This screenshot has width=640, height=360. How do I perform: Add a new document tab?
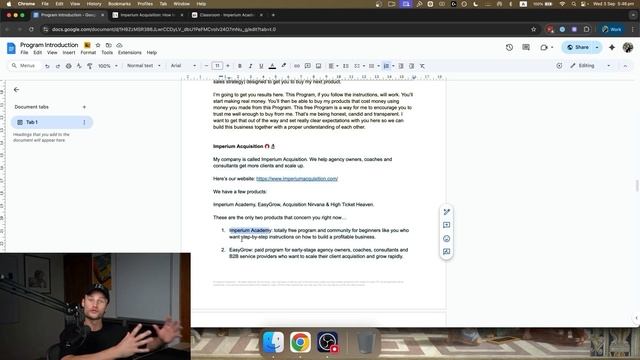(84, 107)
